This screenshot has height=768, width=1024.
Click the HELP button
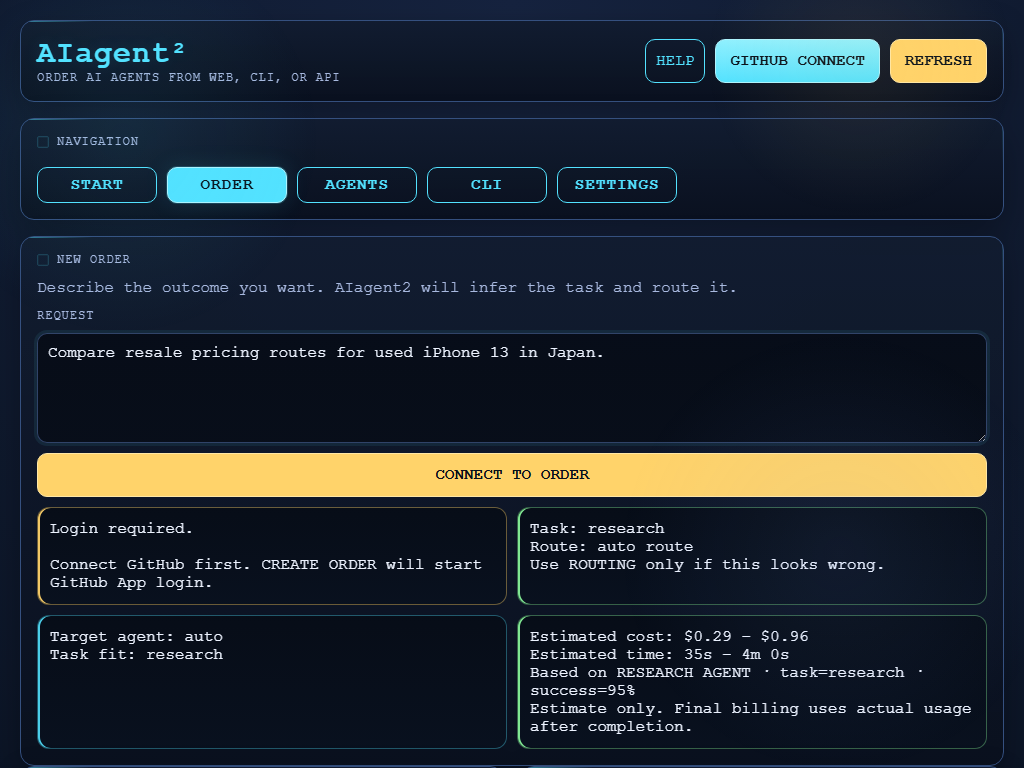(674, 60)
